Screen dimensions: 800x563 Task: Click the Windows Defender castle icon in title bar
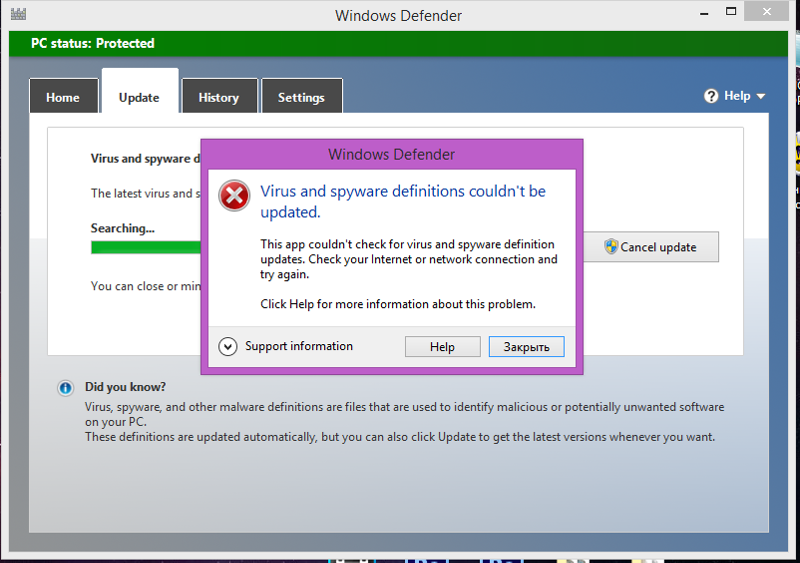[18, 14]
